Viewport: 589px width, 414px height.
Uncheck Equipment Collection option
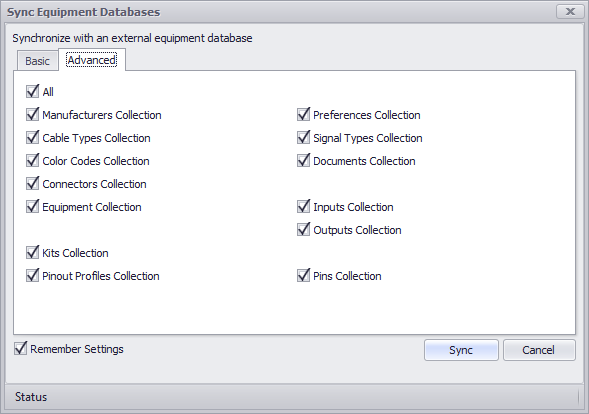(32, 207)
